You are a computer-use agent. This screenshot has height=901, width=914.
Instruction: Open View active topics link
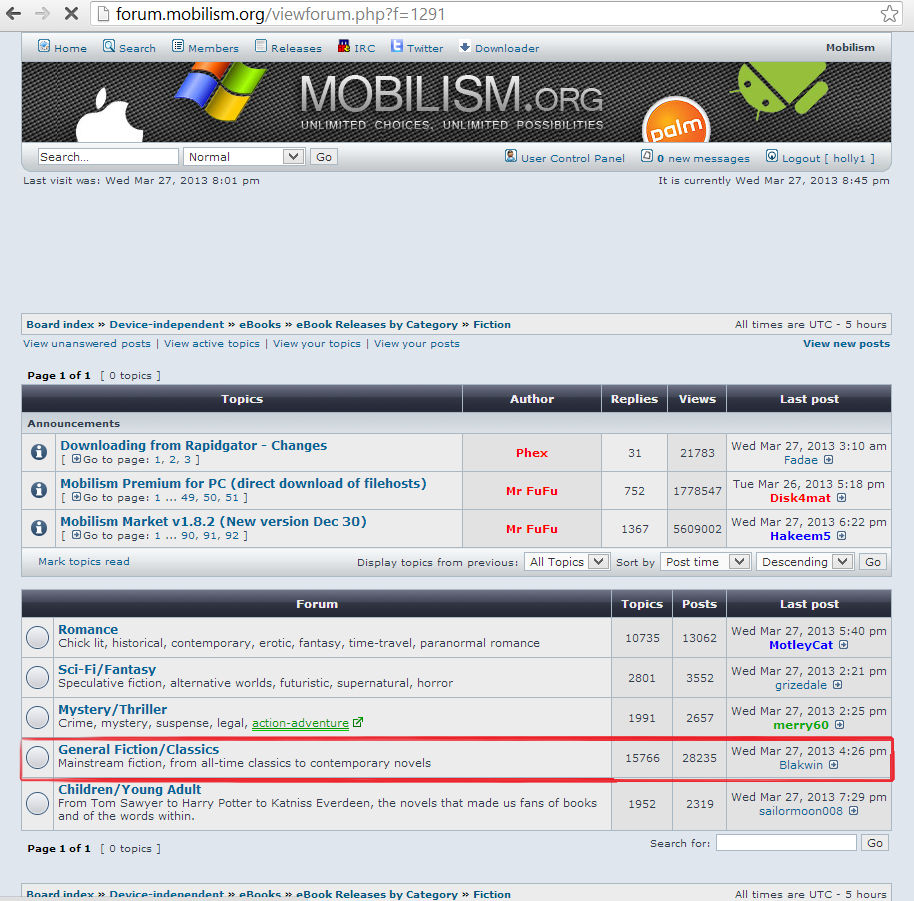212,344
